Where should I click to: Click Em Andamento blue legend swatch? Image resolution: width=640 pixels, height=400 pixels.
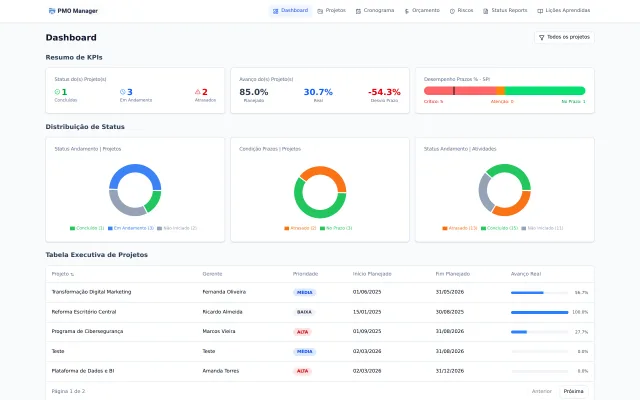pyautogui.click(x=110, y=228)
